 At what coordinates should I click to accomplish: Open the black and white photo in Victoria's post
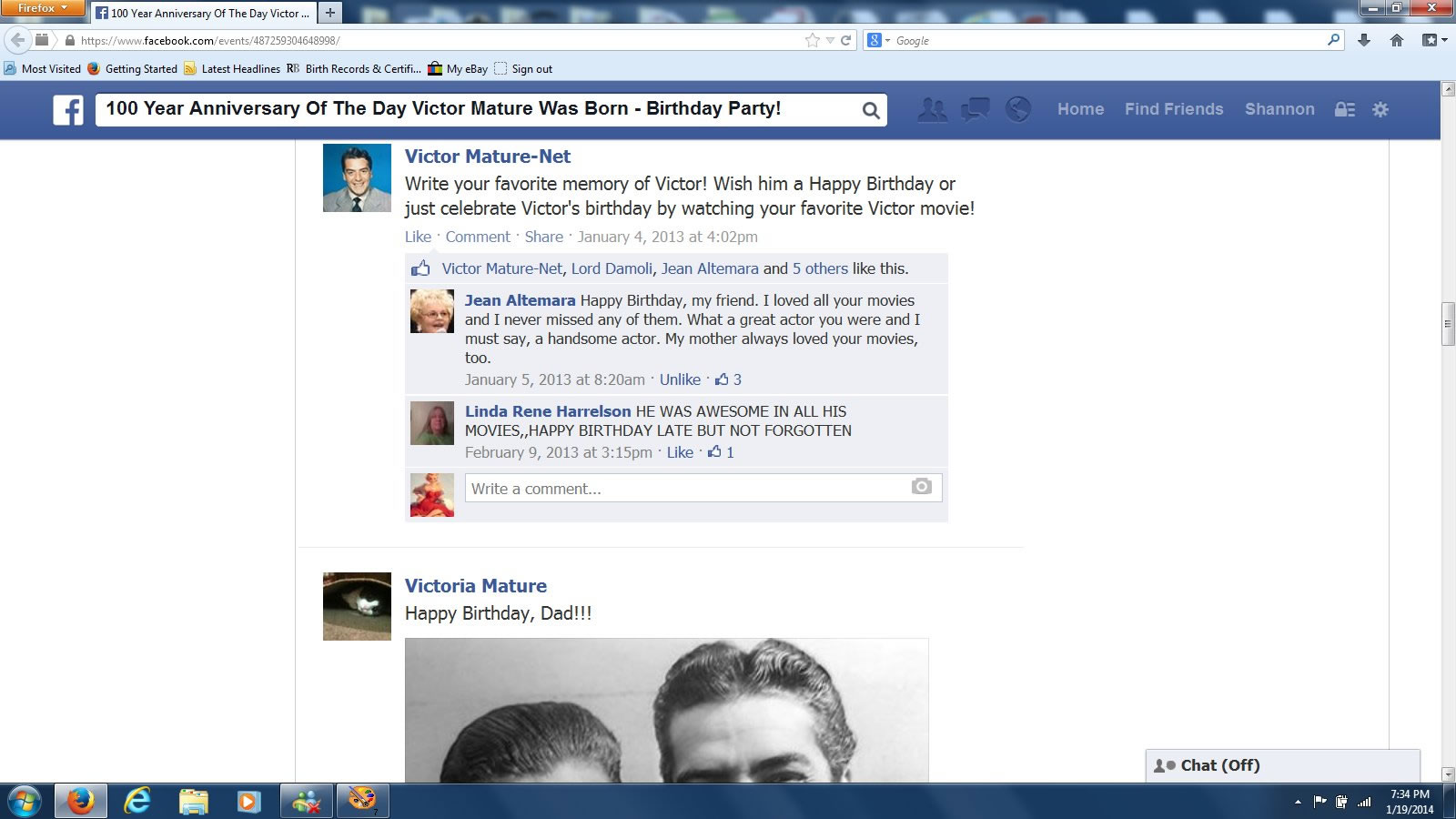pyautogui.click(x=666, y=711)
